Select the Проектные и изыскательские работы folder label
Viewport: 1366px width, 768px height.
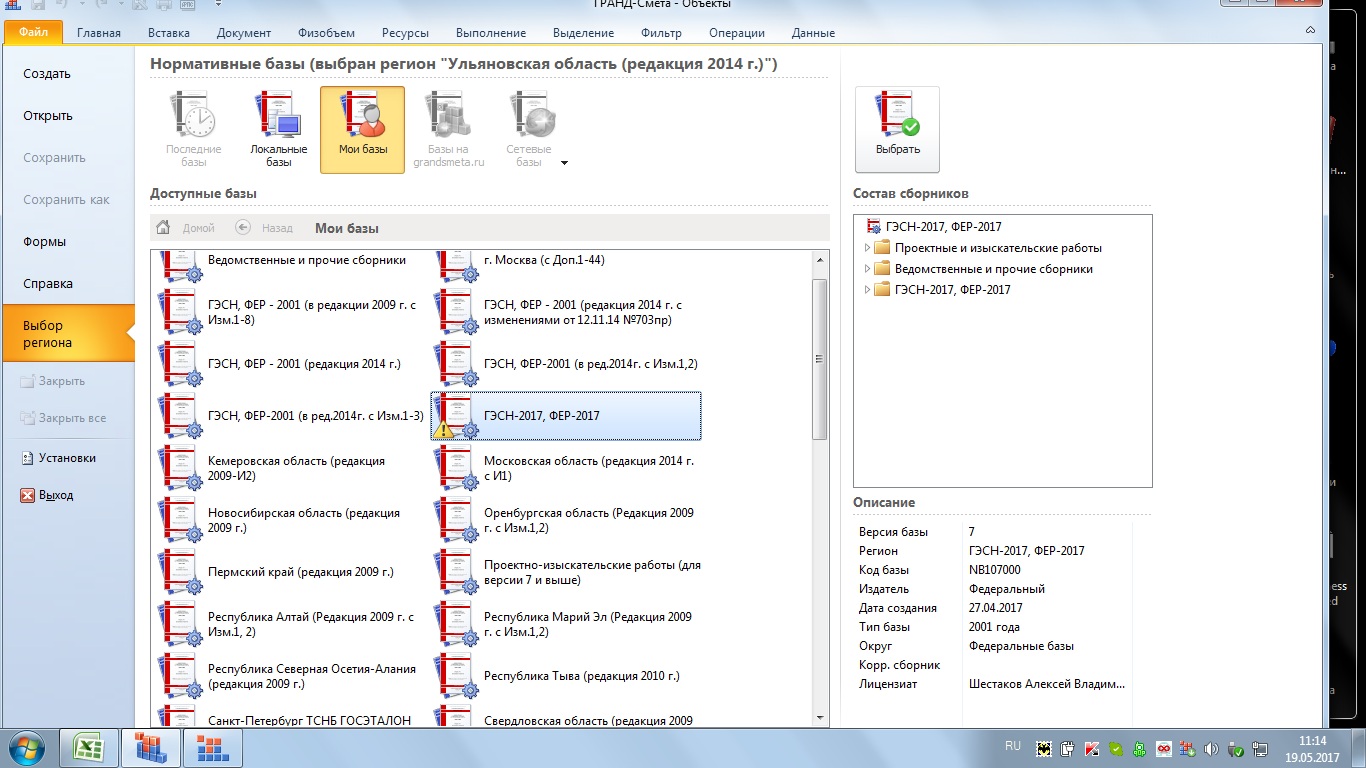(998, 248)
